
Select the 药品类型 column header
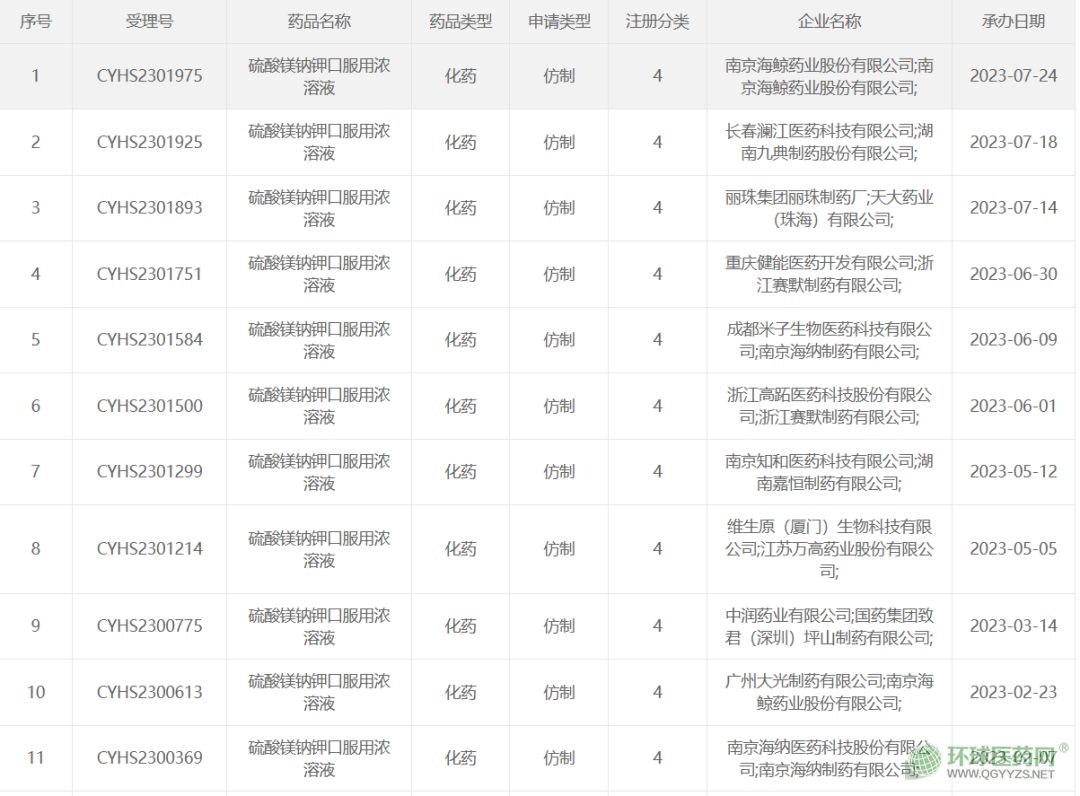click(x=460, y=21)
